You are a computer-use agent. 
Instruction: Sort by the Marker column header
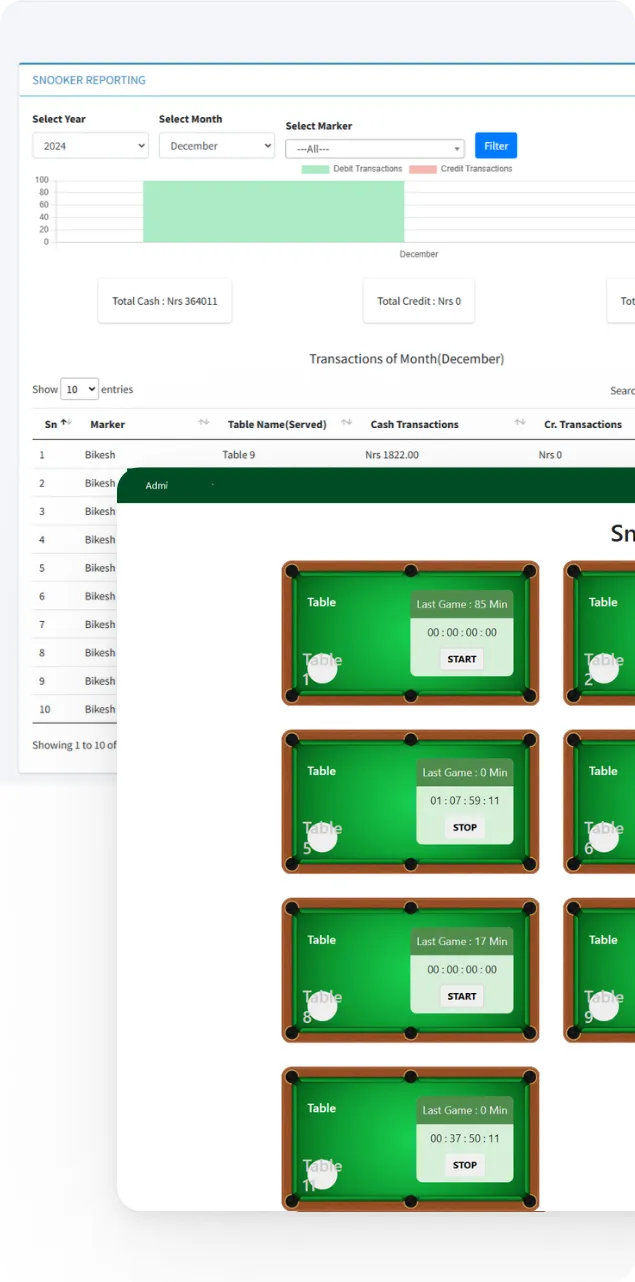(x=107, y=424)
